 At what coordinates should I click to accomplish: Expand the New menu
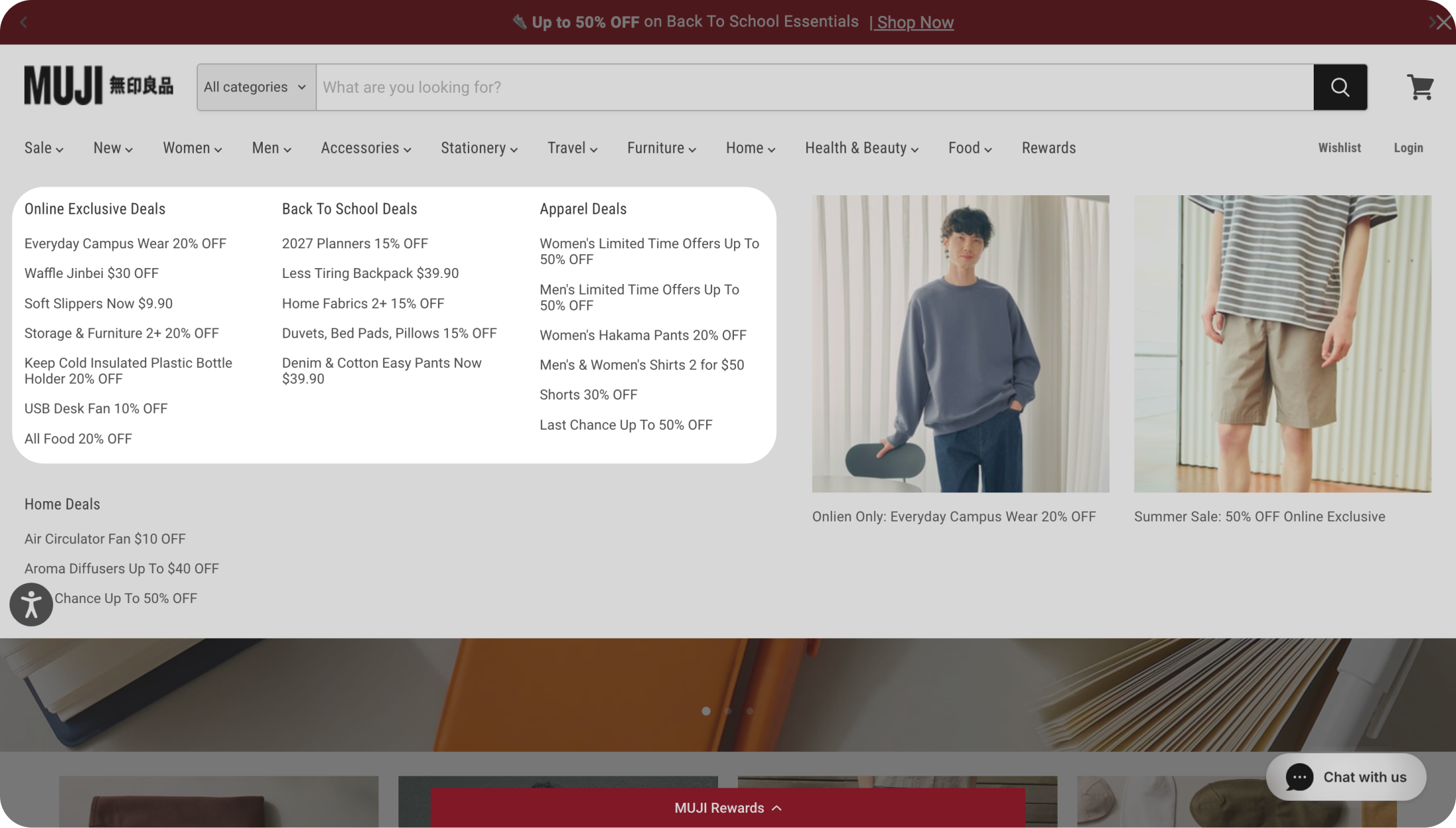(113, 148)
